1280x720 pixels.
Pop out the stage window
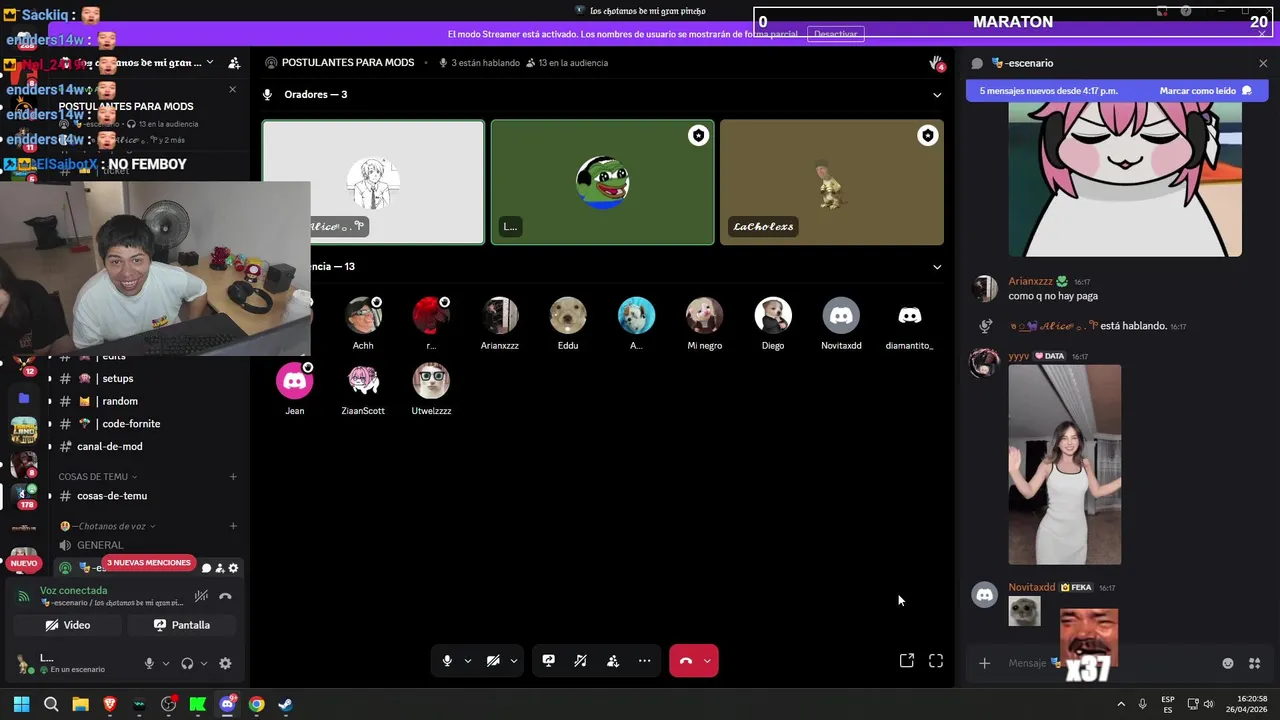(907, 661)
